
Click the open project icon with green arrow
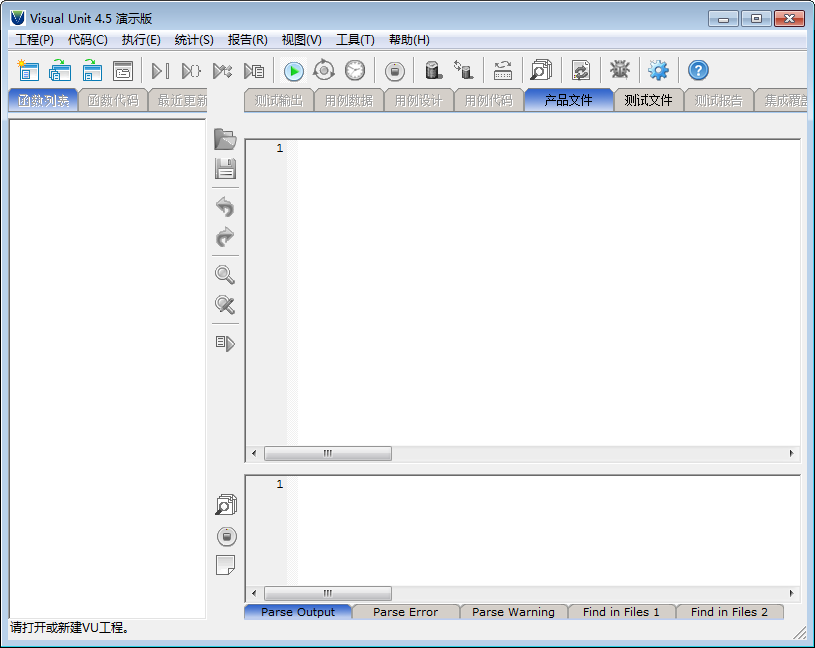(60, 70)
